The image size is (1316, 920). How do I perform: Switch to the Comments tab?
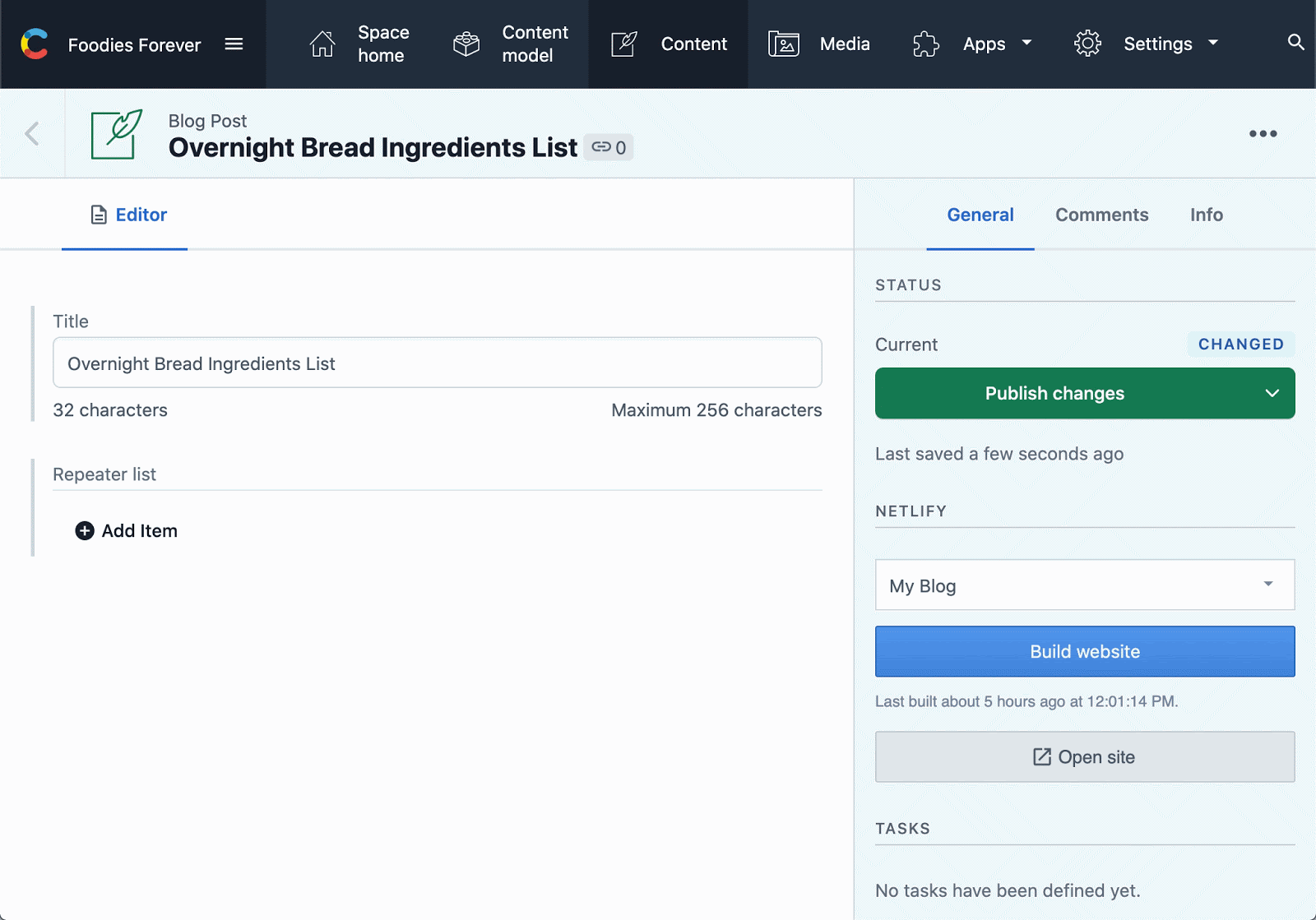pos(1101,215)
